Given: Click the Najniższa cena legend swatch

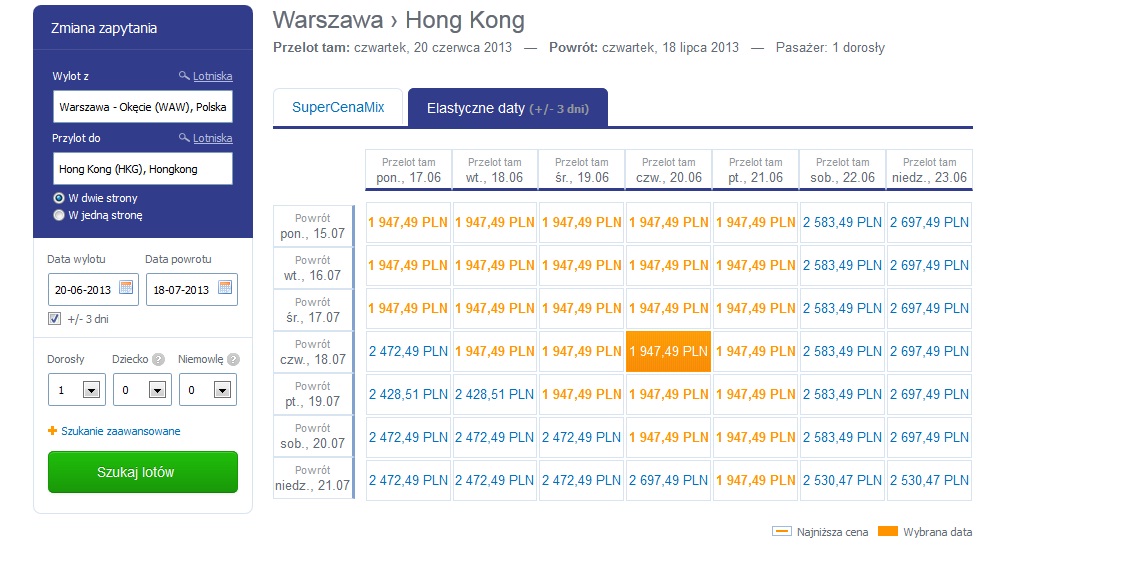Looking at the screenshot, I should (x=781, y=532).
